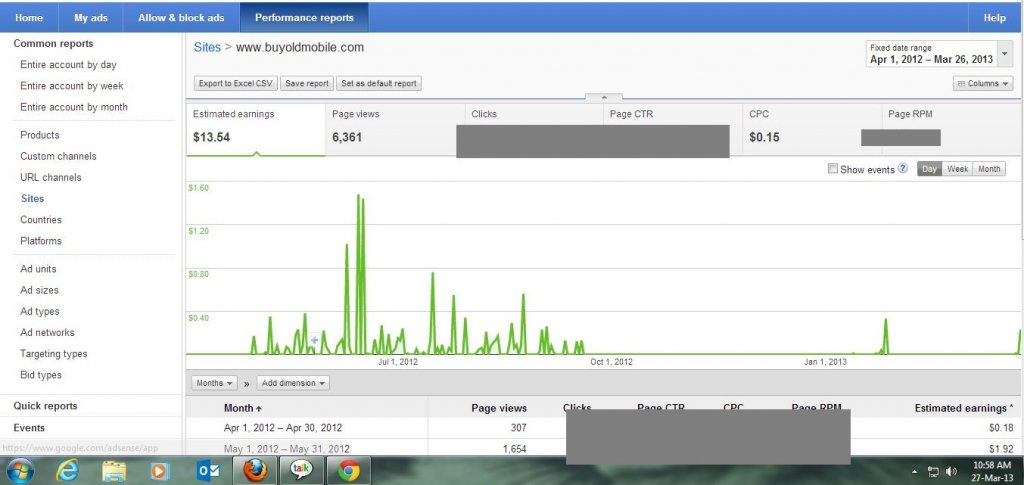The image size is (1024, 485).
Task: Open the Columns dropdown
Action: [x=983, y=84]
